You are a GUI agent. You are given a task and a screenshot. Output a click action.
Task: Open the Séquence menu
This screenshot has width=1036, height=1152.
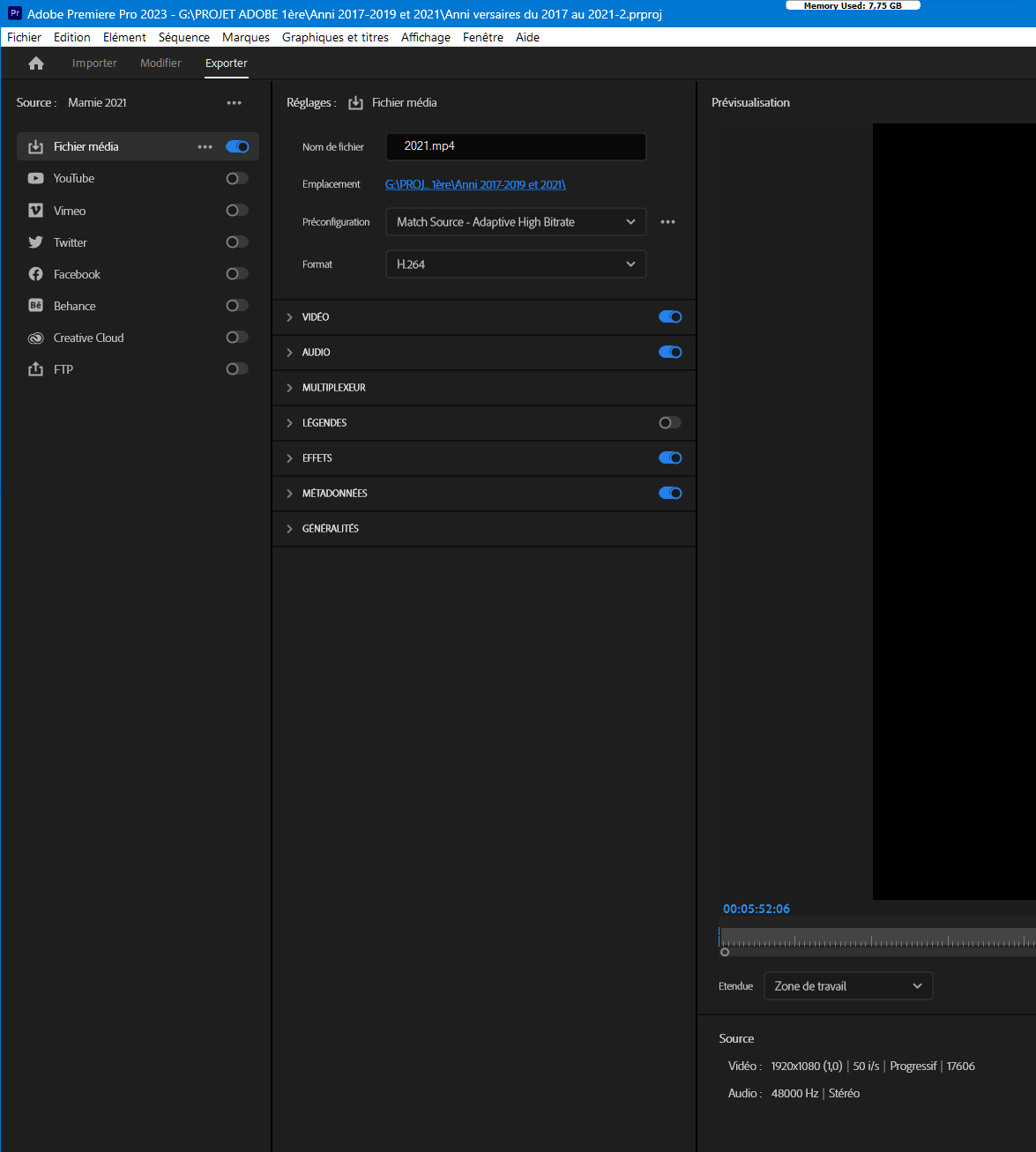point(183,37)
